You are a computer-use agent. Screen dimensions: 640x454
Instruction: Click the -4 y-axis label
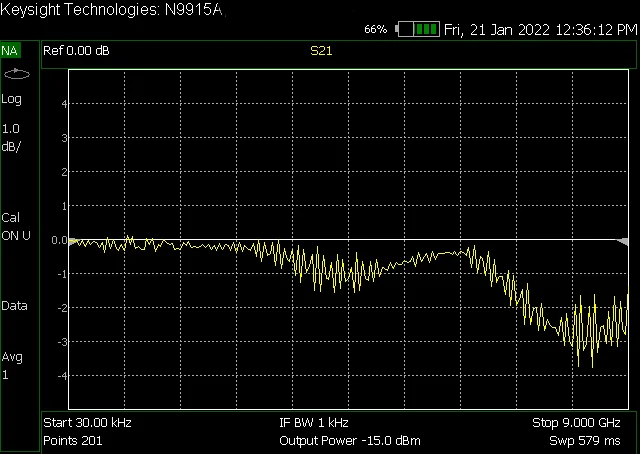point(62,376)
